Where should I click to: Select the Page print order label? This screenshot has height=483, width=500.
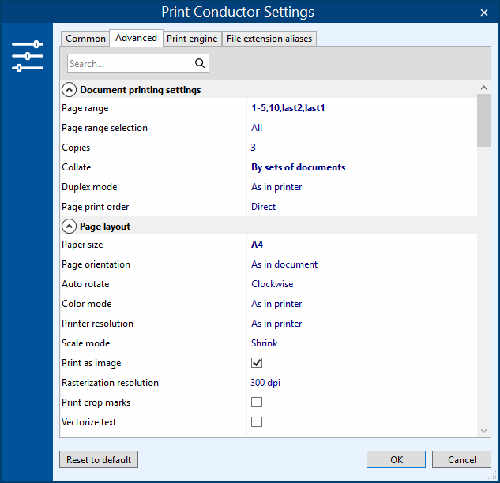point(95,207)
